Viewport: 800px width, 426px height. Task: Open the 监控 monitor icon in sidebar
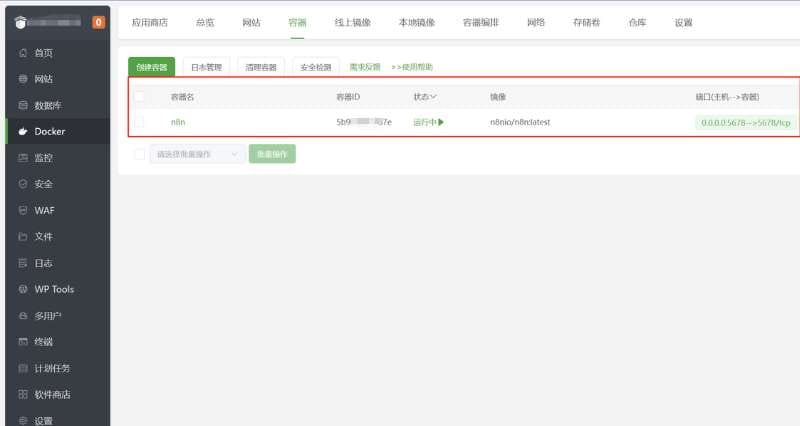[22, 158]
